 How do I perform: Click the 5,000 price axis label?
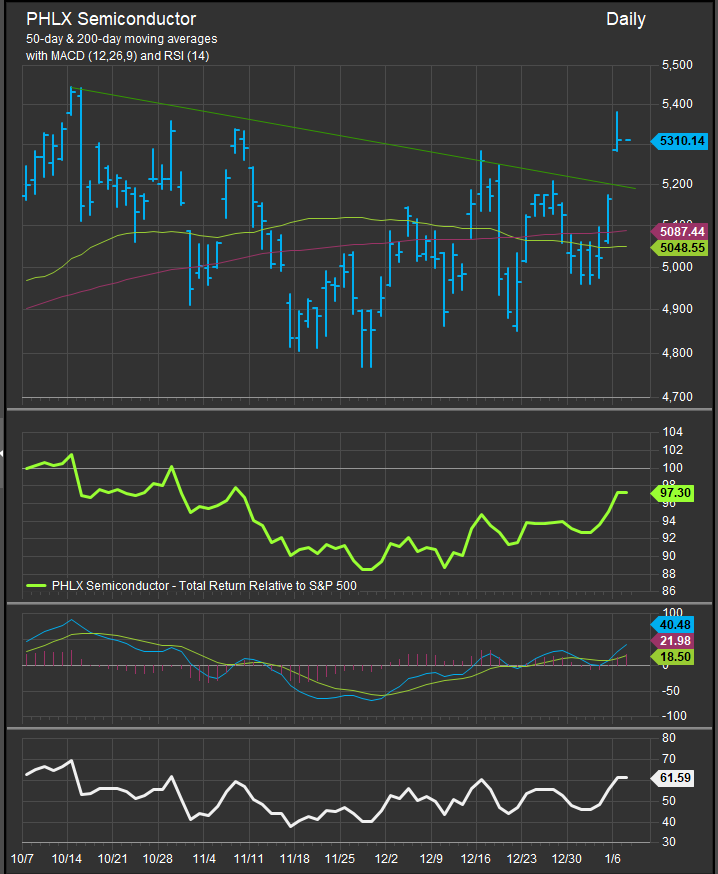(677, 267)
